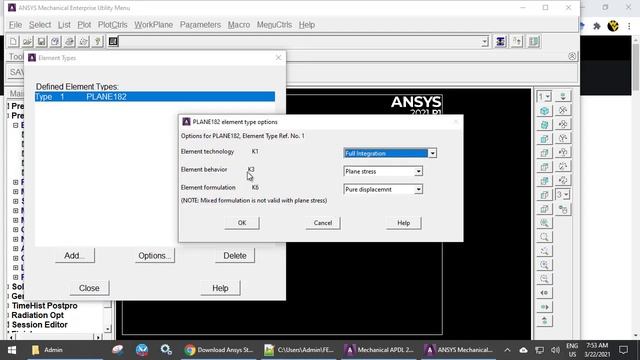Select the Type 1 PLANE182 list row

point(155,97)
